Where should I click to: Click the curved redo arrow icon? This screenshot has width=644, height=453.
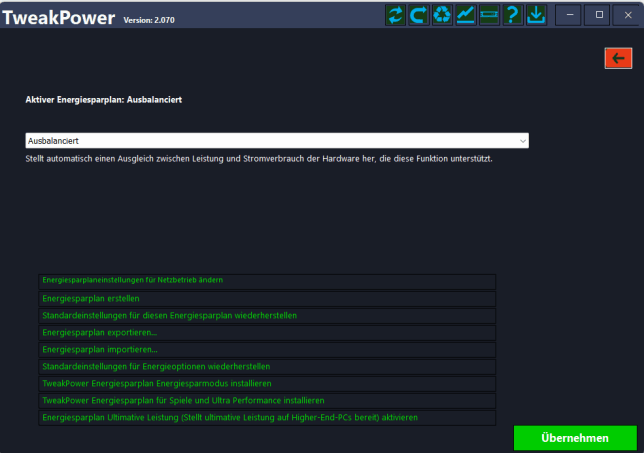point(419,15)
